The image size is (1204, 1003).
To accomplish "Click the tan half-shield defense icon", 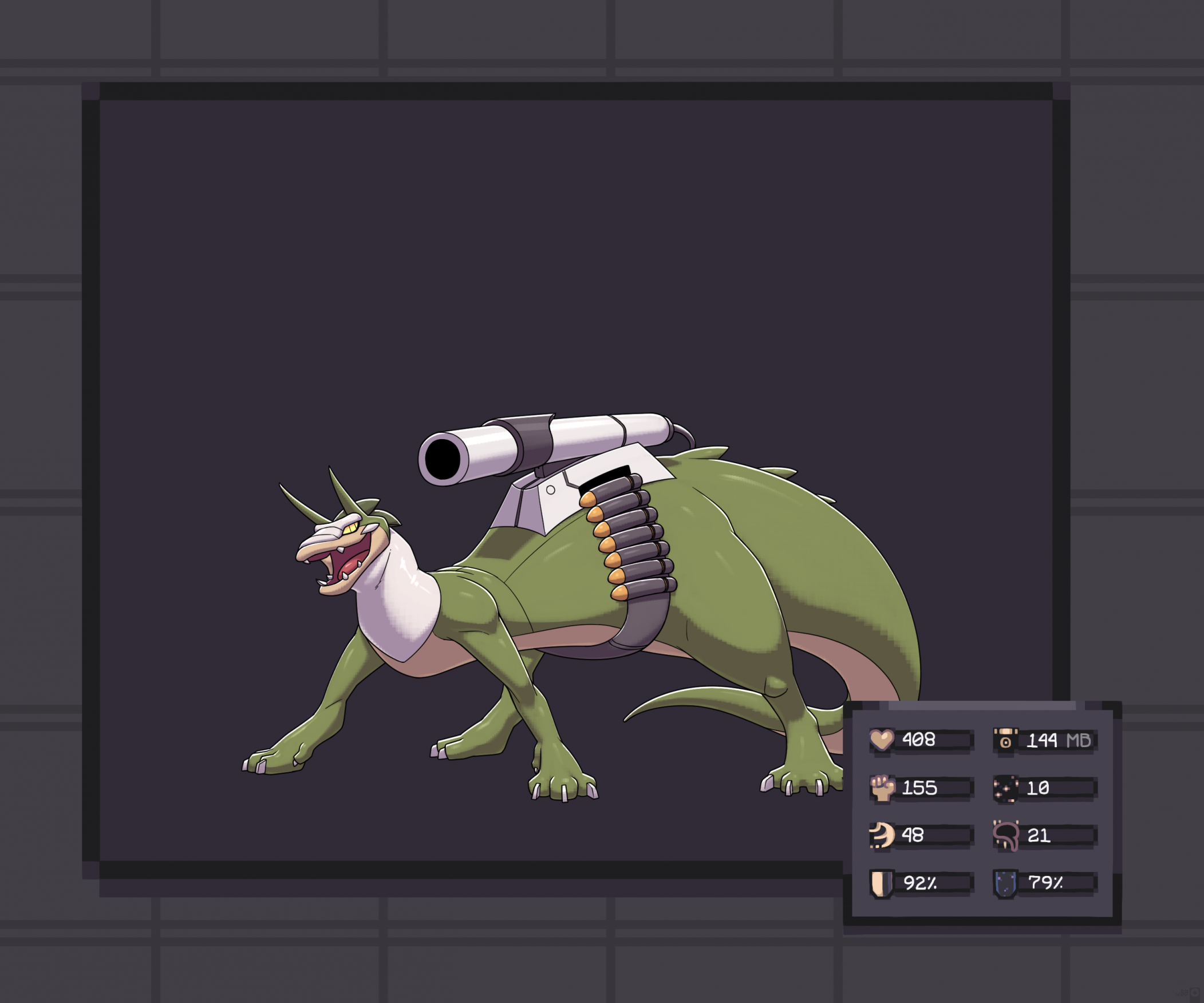I will (882, 884).
